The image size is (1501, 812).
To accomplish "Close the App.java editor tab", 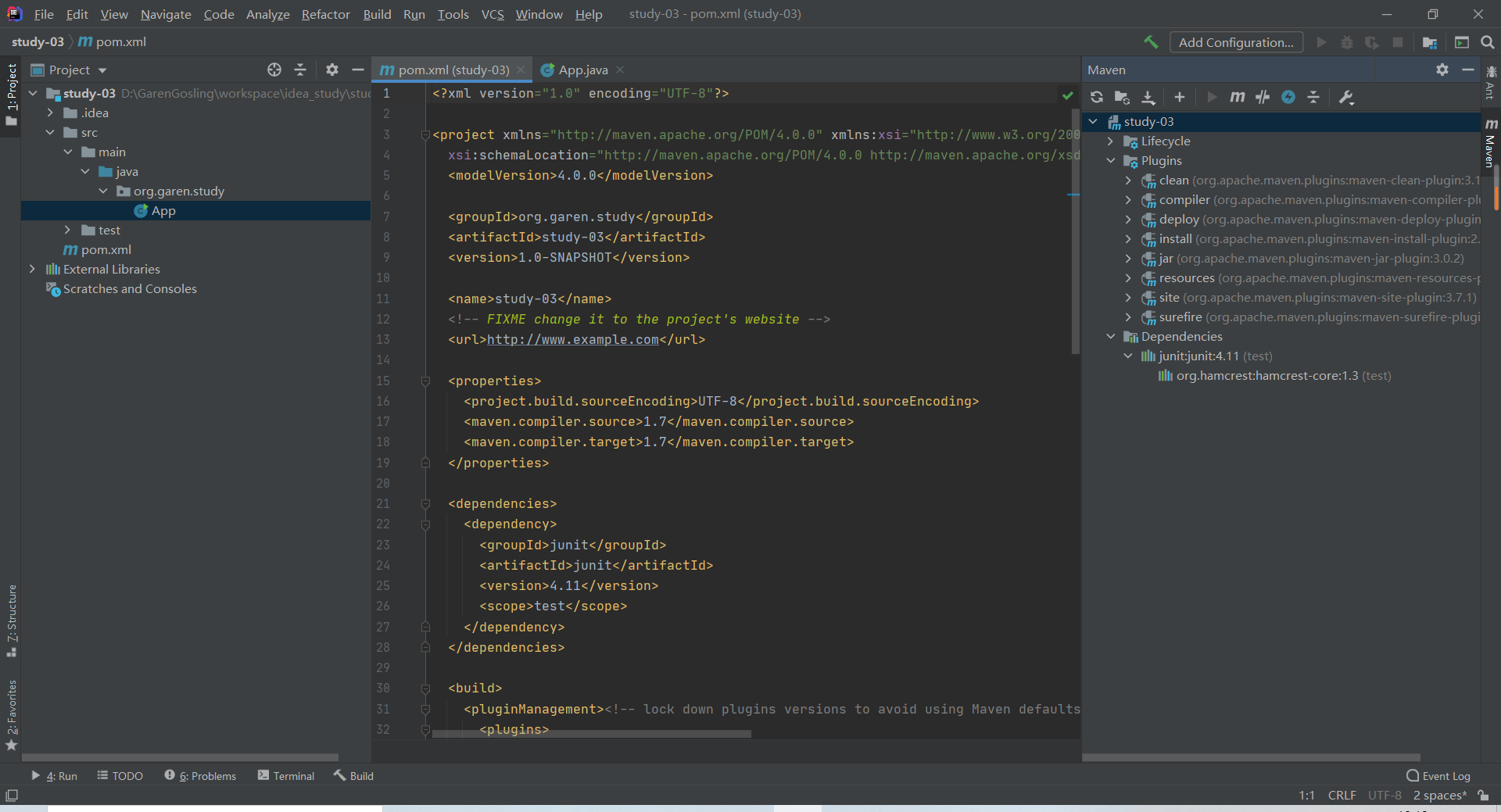I will click(620, 70).
